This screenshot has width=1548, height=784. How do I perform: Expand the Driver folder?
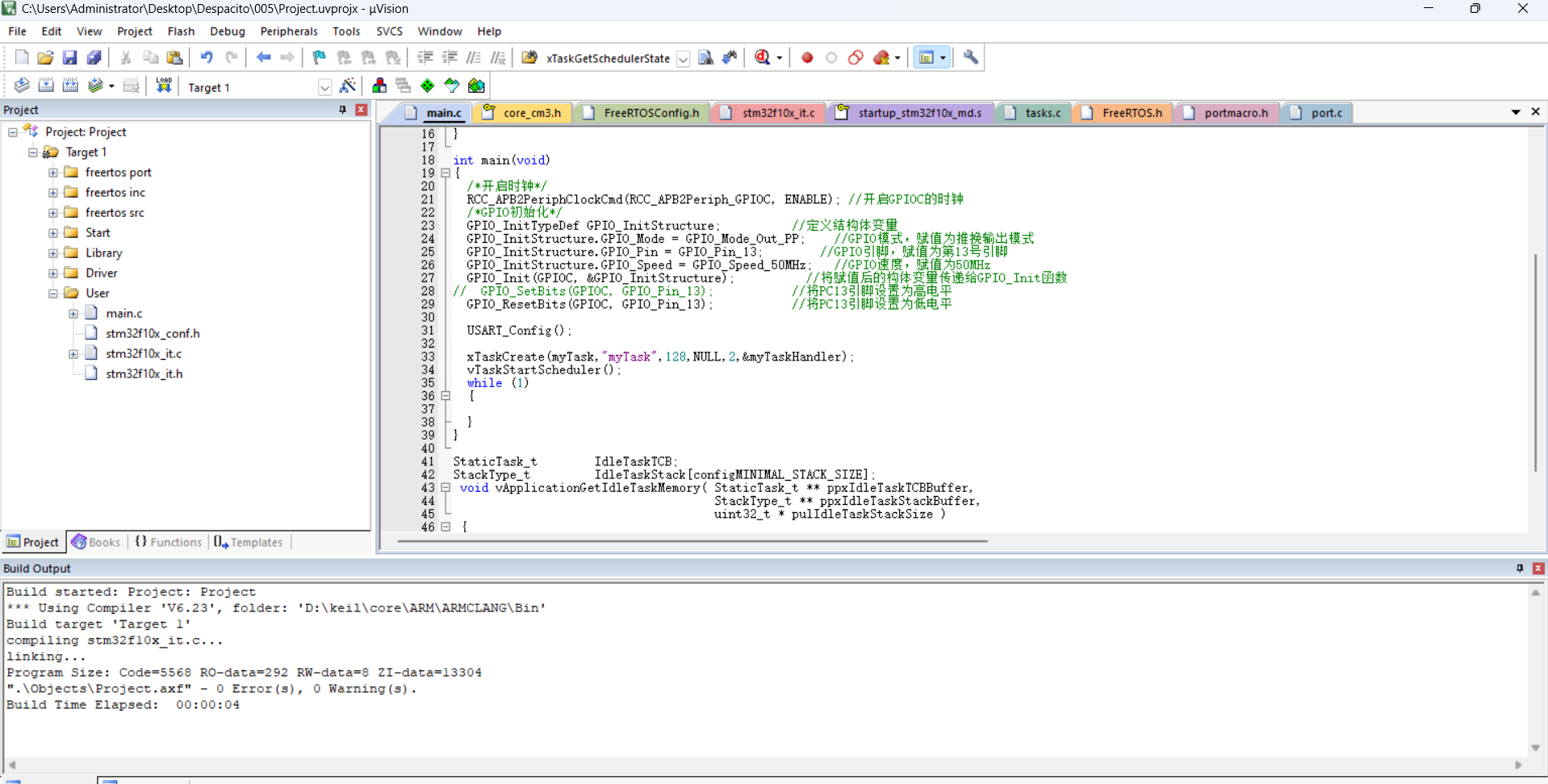click(52, 273)
